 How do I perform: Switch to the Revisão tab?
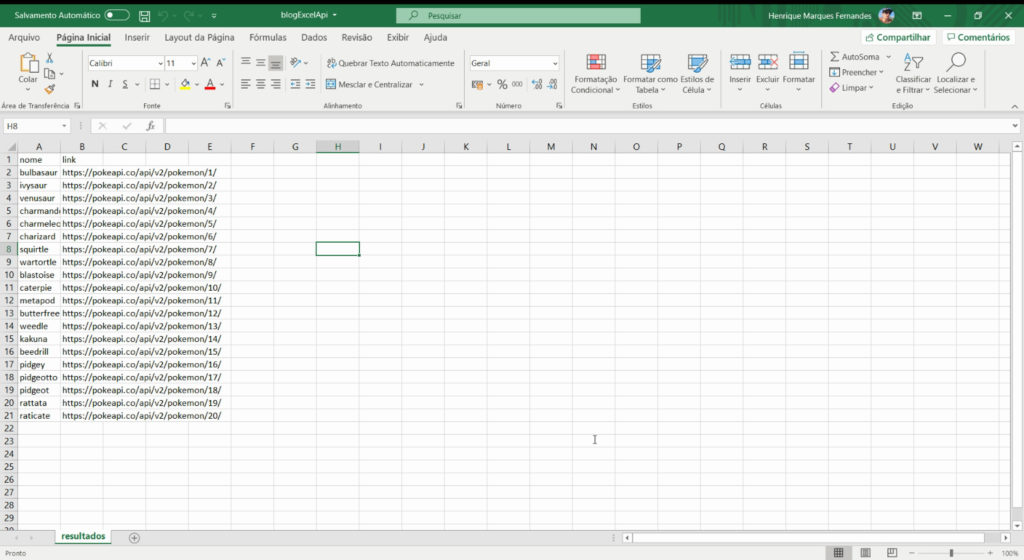[x=357, y=37]
